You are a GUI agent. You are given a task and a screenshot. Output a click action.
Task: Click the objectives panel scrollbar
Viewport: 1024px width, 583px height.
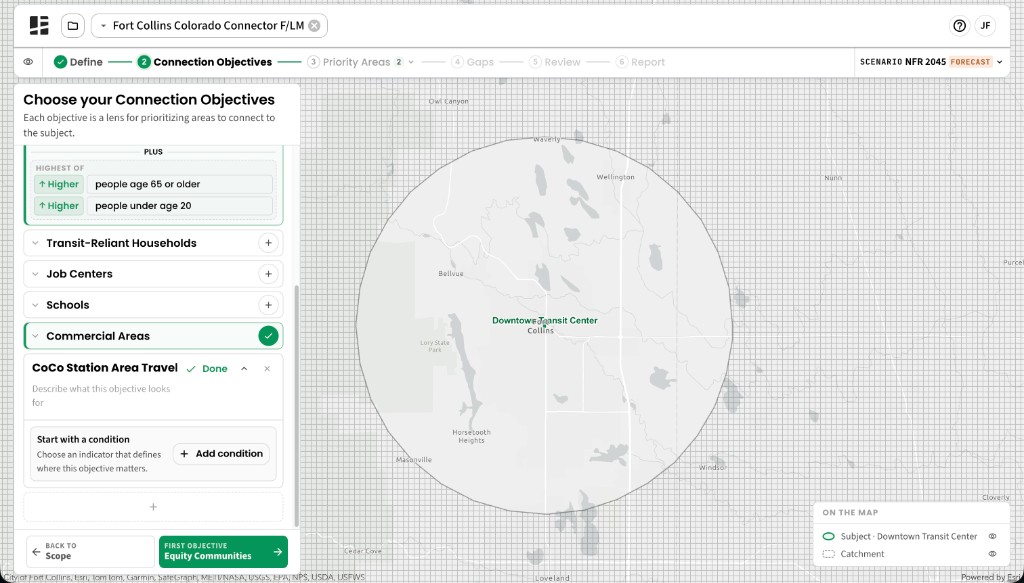pos(296,405)
